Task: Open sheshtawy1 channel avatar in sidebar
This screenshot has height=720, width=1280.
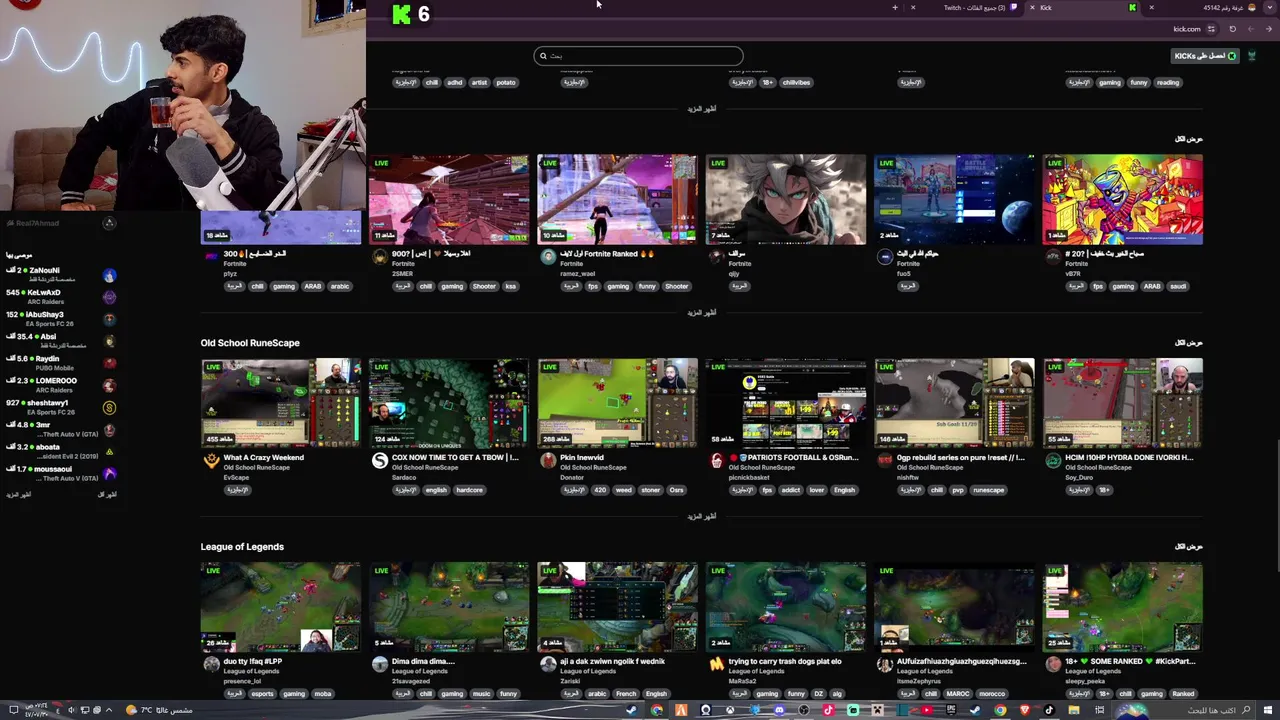Action: point(109,407)
